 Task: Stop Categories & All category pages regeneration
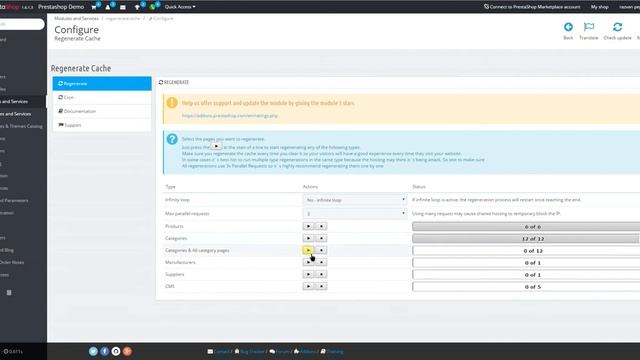tap(321, 250)
